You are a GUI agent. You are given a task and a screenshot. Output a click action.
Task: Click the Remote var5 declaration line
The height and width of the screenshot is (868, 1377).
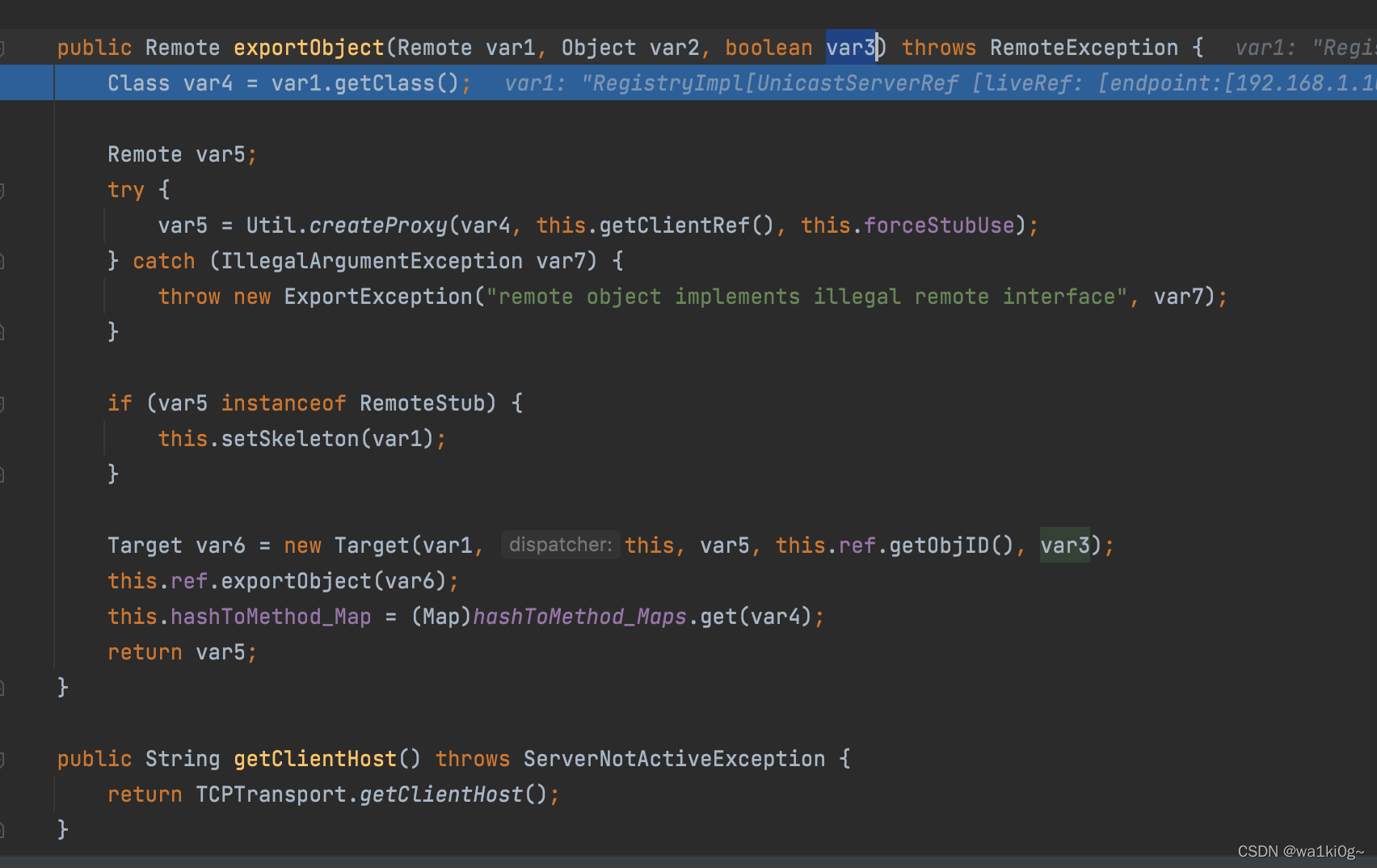coord(183,154)
